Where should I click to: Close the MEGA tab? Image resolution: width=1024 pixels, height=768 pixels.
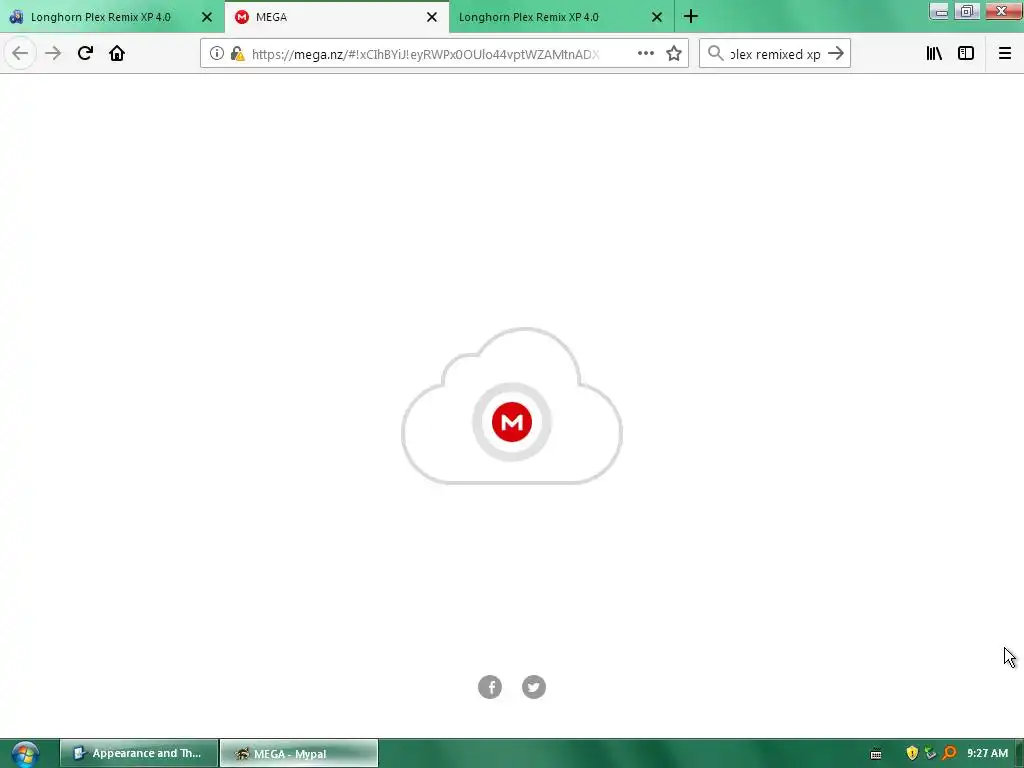tap(432, 17)
